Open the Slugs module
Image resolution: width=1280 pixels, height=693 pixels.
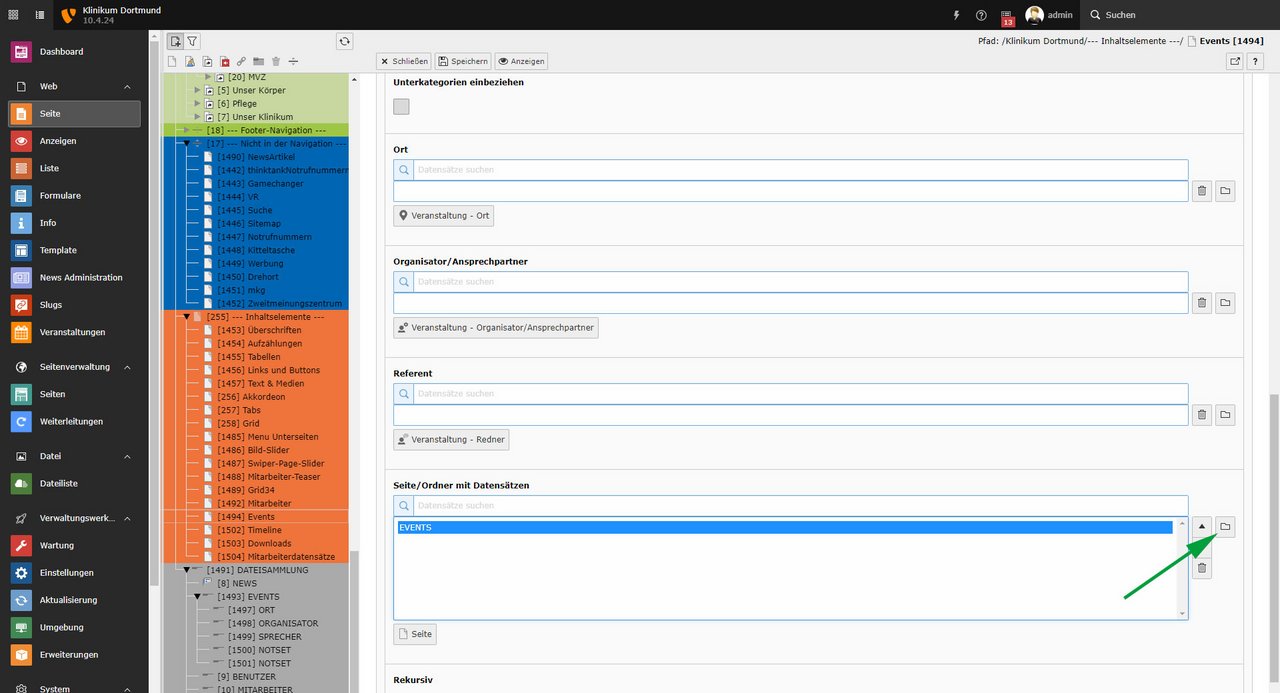(74, 305)
